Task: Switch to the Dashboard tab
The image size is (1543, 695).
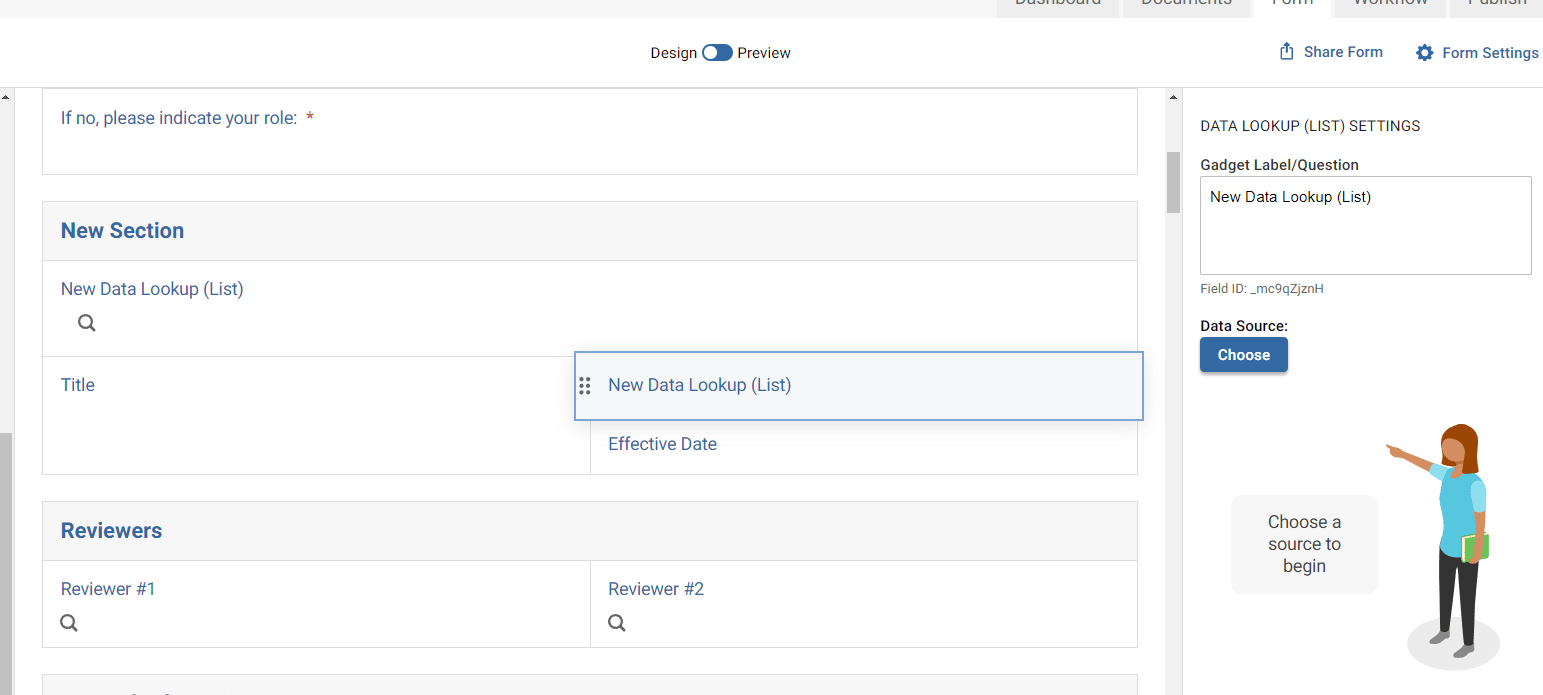Action: pos(1057,4)
